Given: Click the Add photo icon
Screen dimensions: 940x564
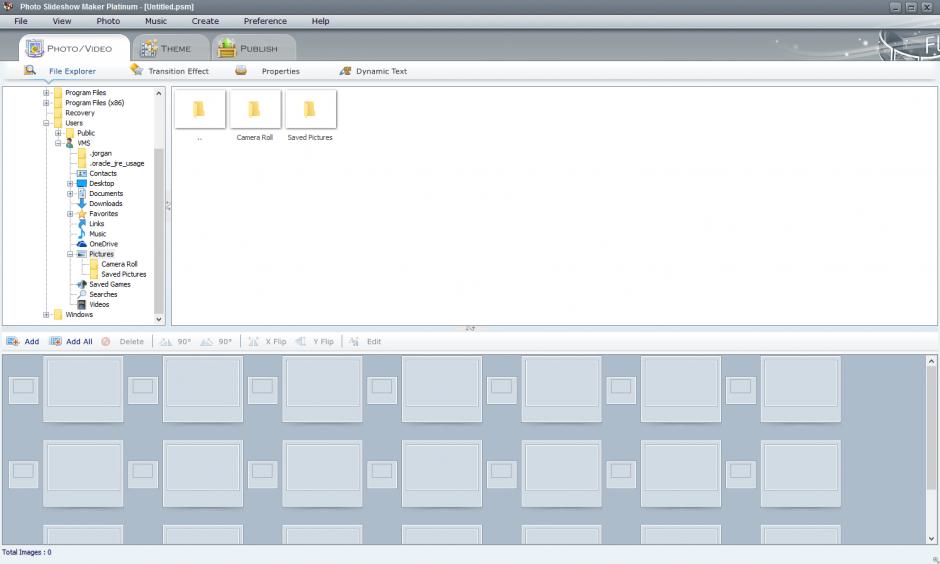Looking at the screenshot, I should pos(13,341).
